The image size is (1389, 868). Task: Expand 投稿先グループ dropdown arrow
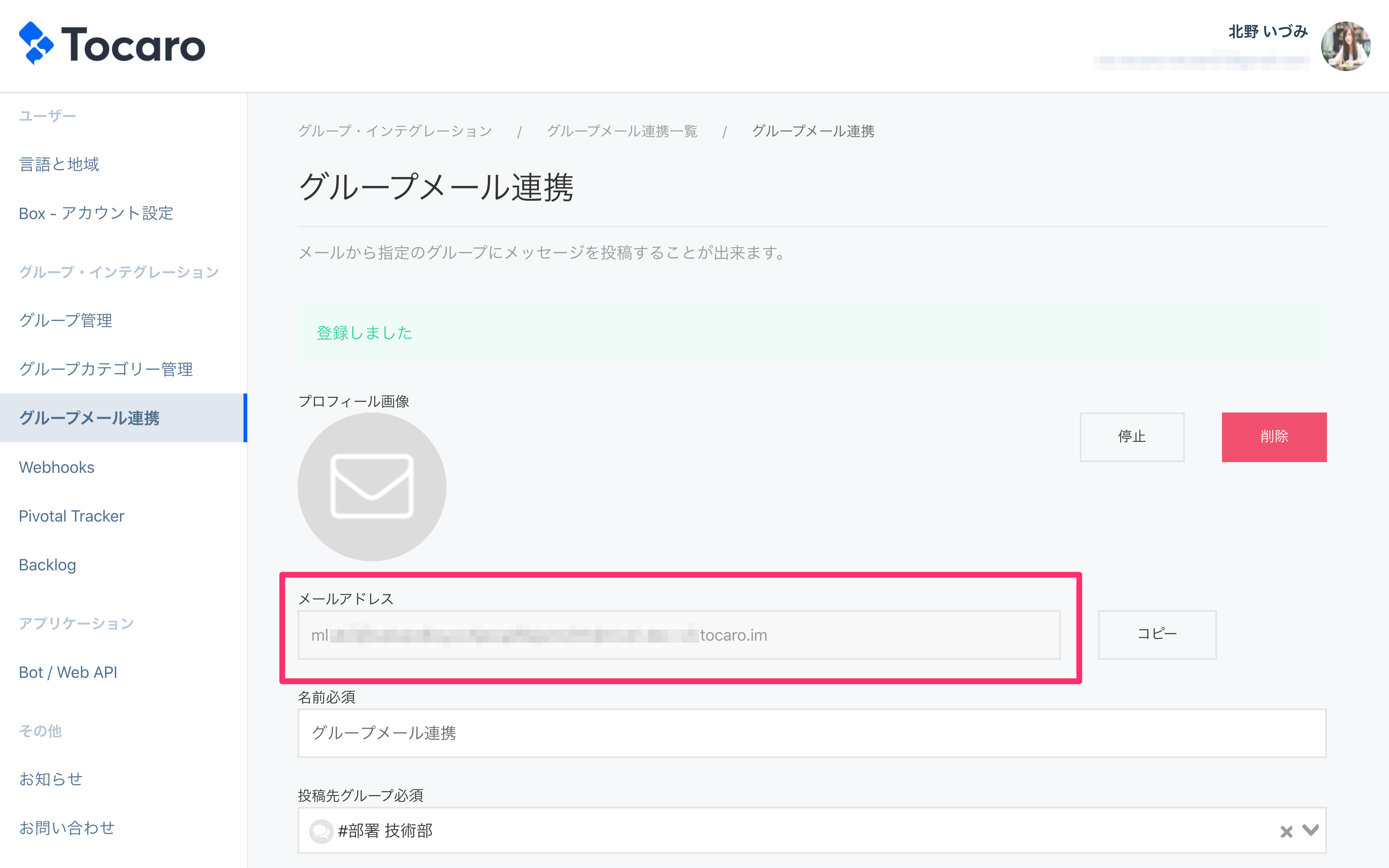click(x=1310, y=830)
